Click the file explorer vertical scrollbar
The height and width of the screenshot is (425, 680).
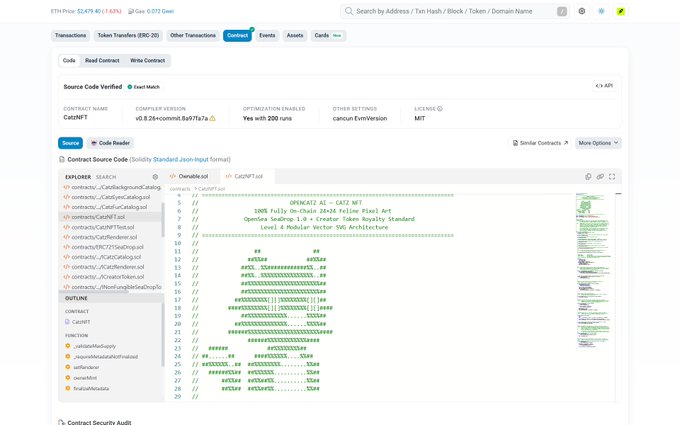coord(163,220)
